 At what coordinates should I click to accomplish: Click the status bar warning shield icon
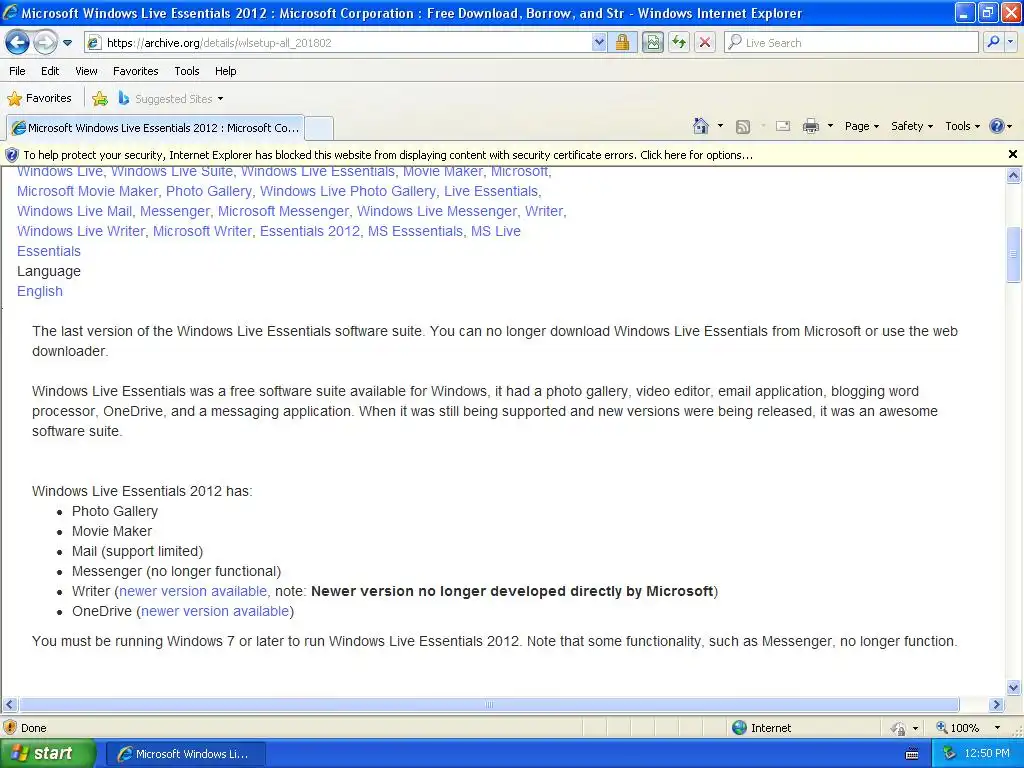(x=10, y=728)
